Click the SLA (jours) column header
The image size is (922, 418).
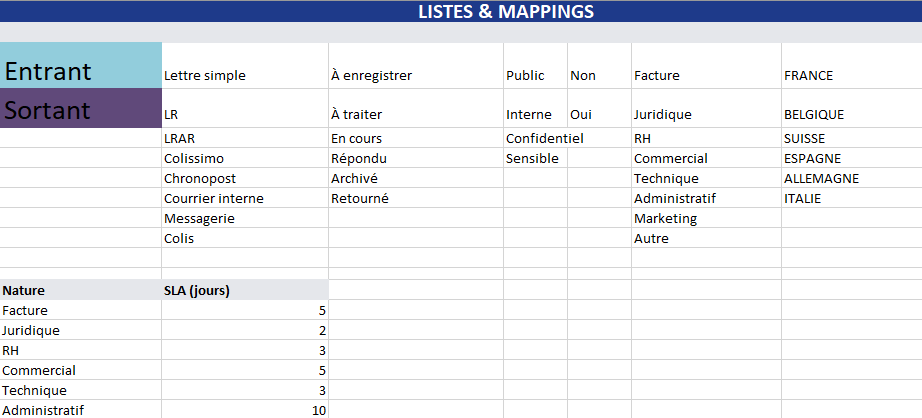[244, 291]
